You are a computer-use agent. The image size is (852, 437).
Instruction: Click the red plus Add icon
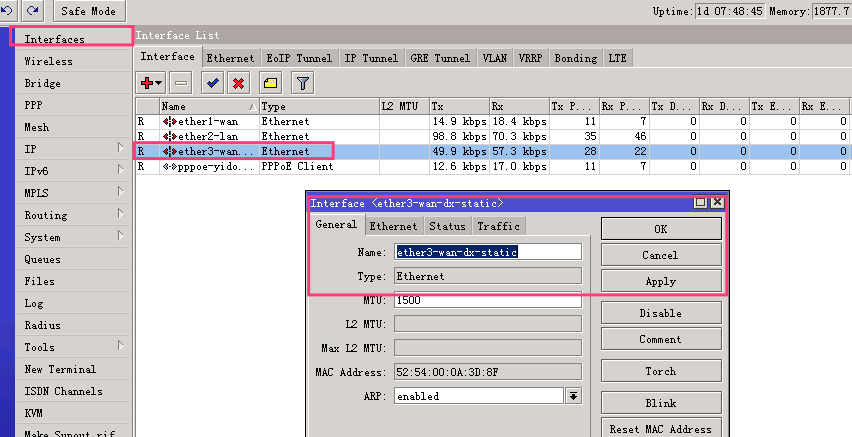(147, 83)
